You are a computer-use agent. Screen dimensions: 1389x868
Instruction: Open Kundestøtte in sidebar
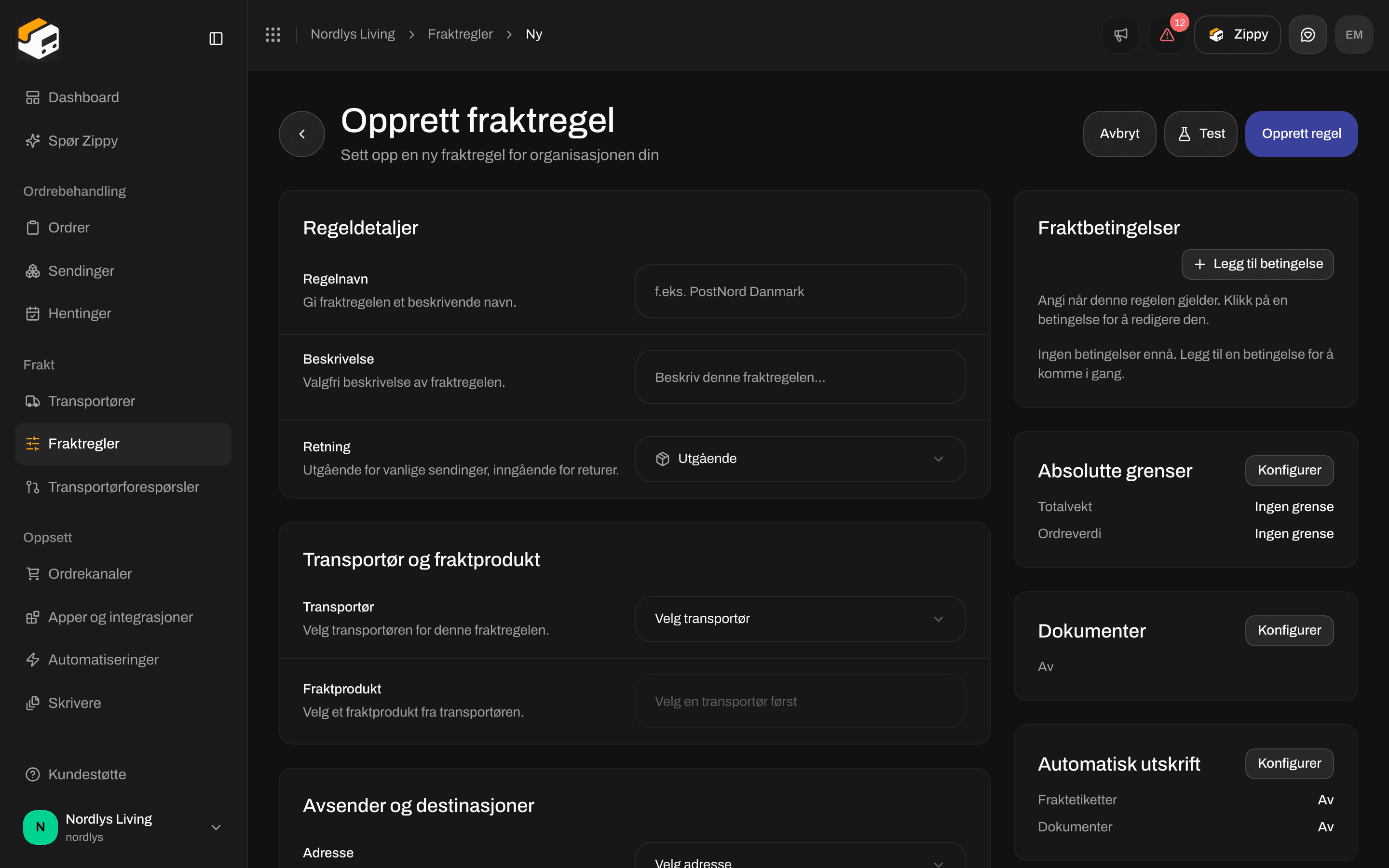(x=123, y=774)
